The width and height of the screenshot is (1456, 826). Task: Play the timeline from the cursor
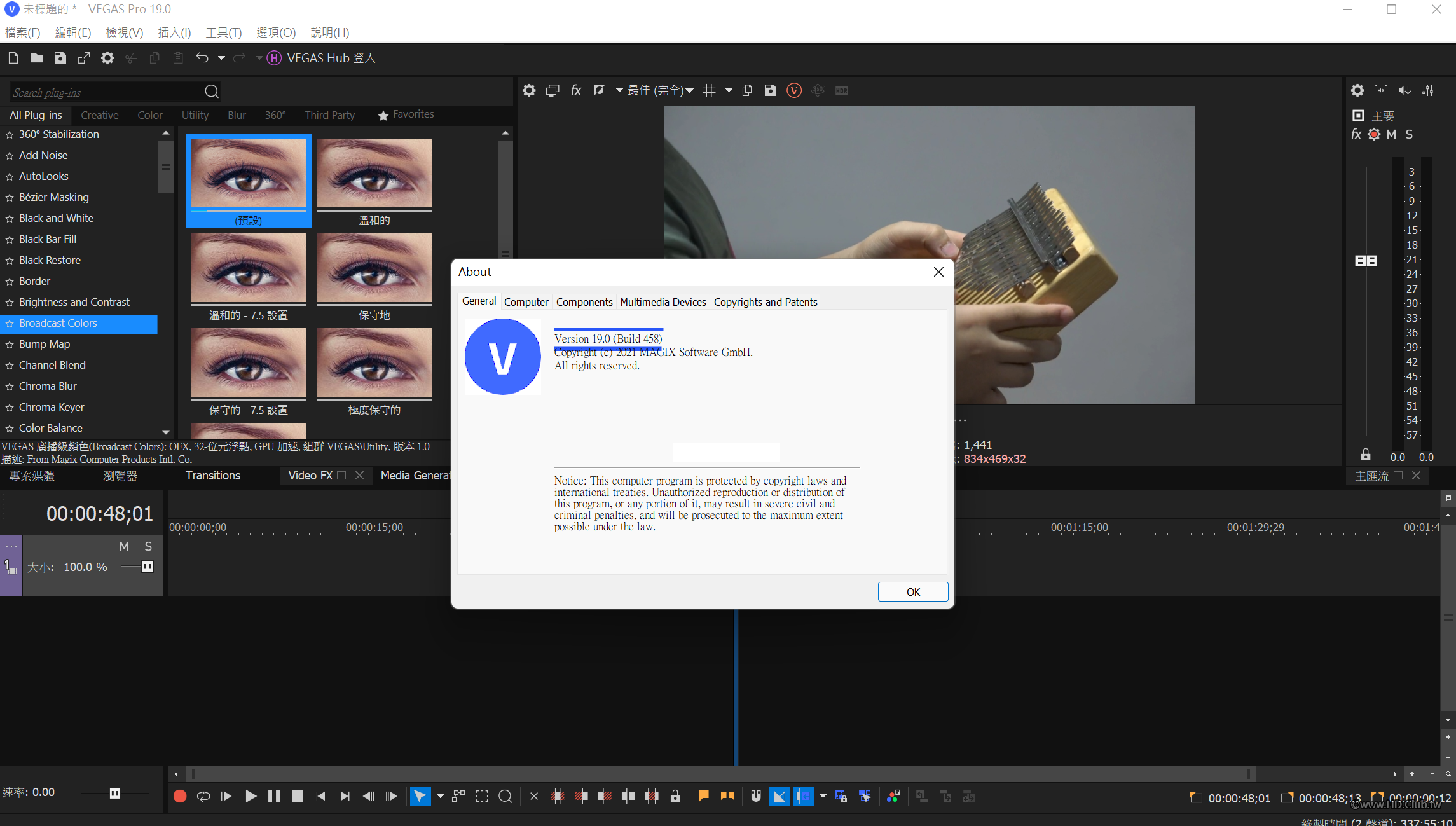click(x=251, y=796)
